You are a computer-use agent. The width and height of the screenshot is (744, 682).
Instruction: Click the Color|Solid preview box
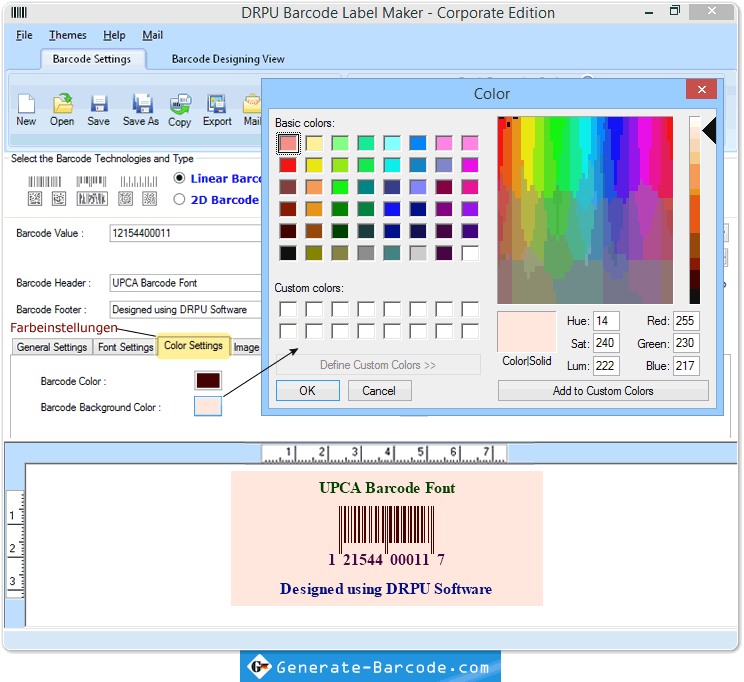click(527, 331)
